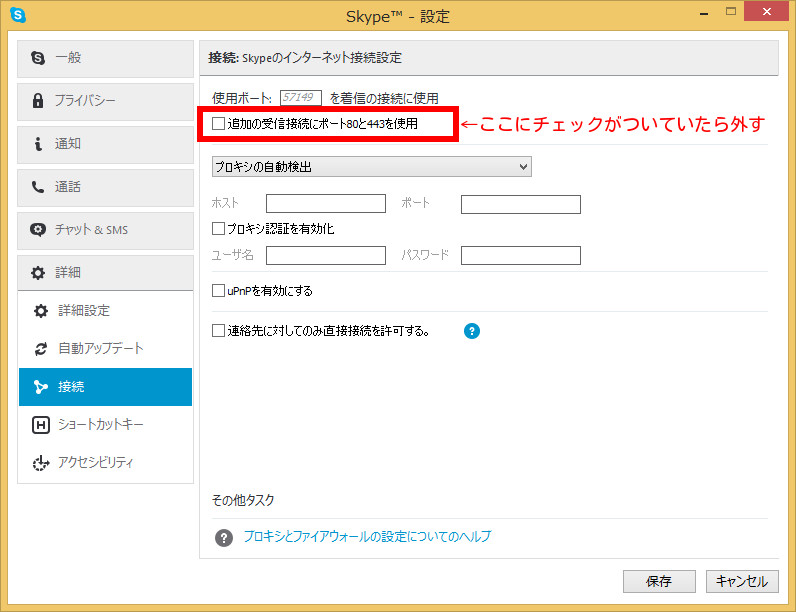This screenshot has width=796, height=612.
Task: Select 詳細設定 sub-item
Action: pyautogui.click(x=106, y=311)
